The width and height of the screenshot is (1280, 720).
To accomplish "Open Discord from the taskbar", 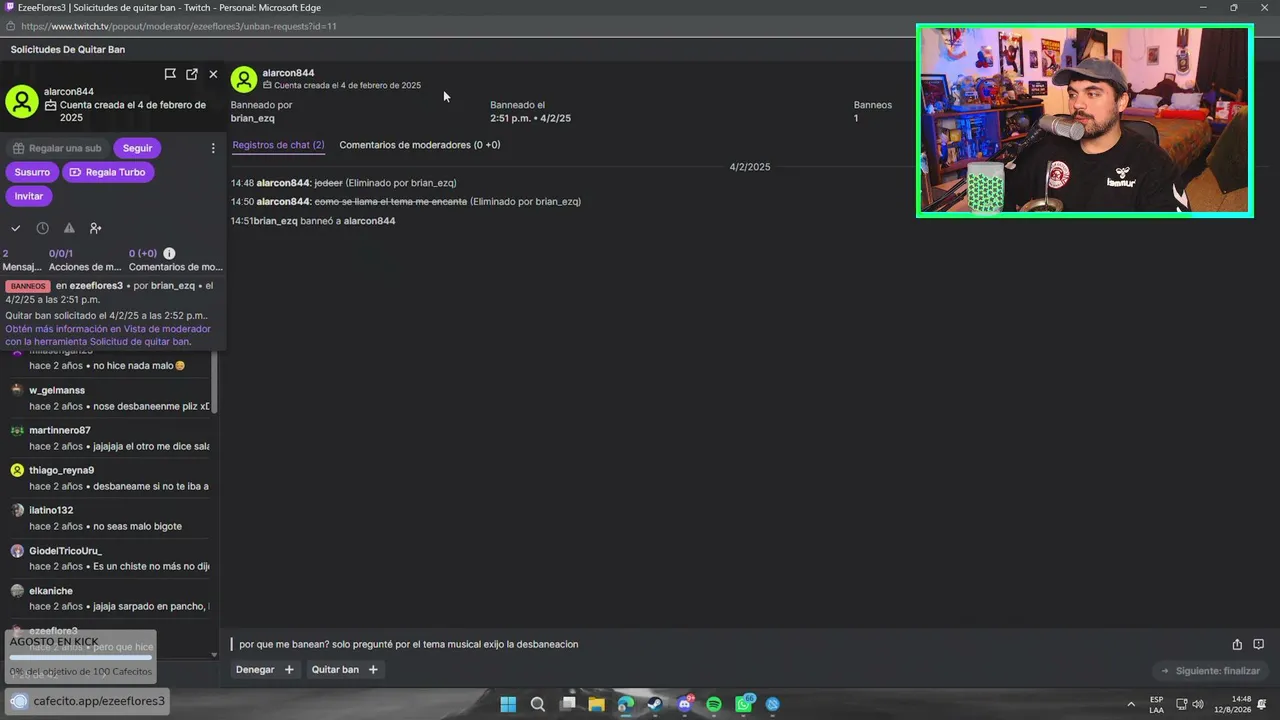I will (685, 704).
